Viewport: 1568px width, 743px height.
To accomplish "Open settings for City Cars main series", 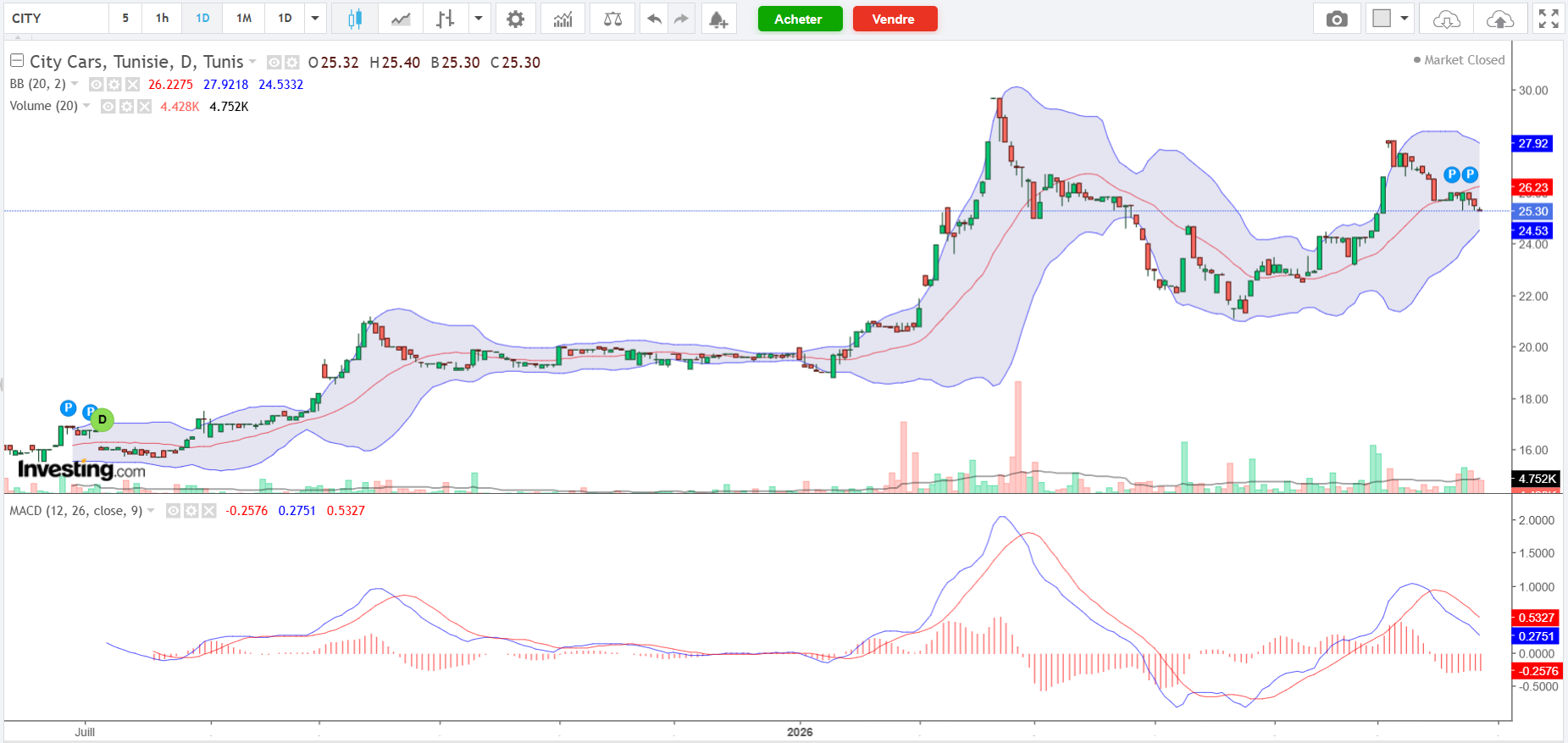I will pyautogui.click(x=291, y=62).
